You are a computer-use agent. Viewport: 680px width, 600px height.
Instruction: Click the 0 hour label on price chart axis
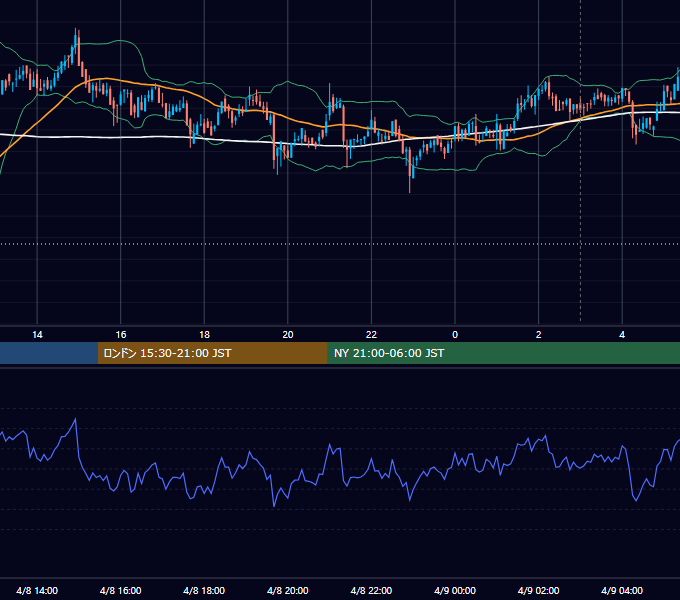455,335
